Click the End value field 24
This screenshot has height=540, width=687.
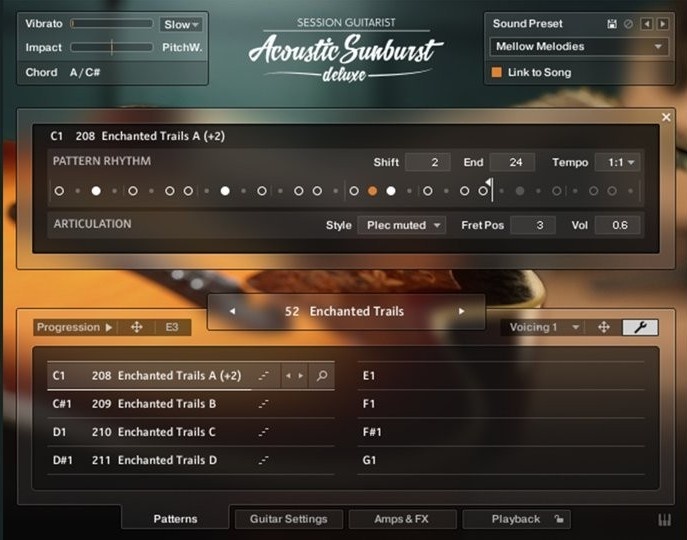(512, 163)
